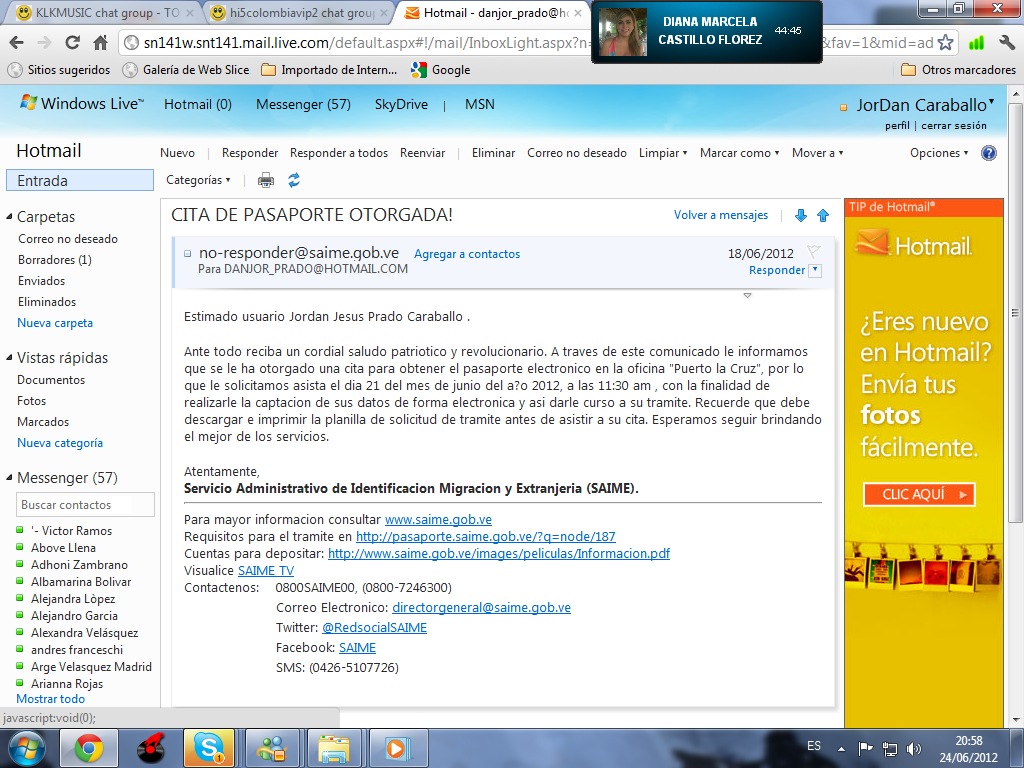Open the arrow next to Responder
This screenshot has width=1024, height=768.
[815, 270]
